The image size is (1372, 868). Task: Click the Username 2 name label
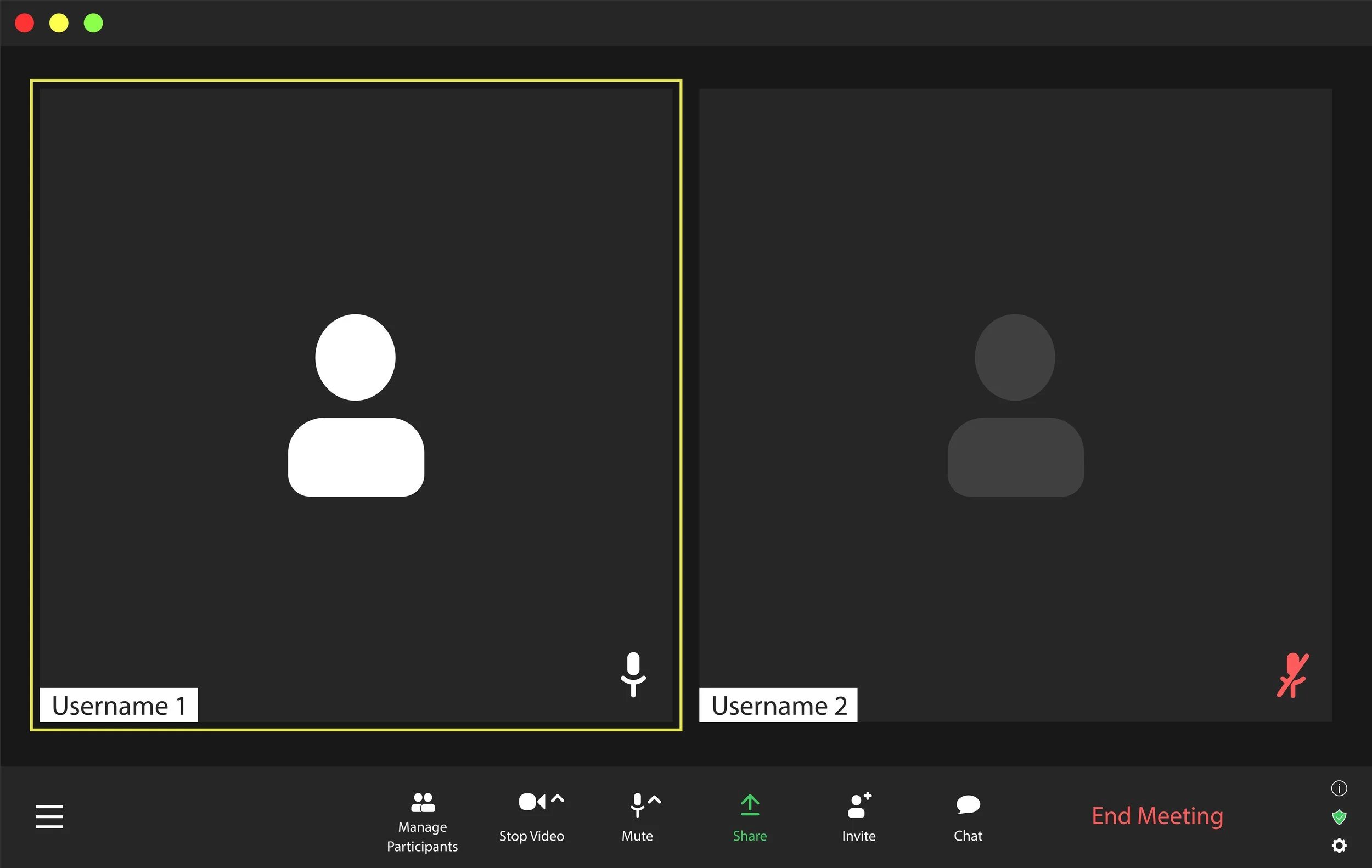point(778,705)
